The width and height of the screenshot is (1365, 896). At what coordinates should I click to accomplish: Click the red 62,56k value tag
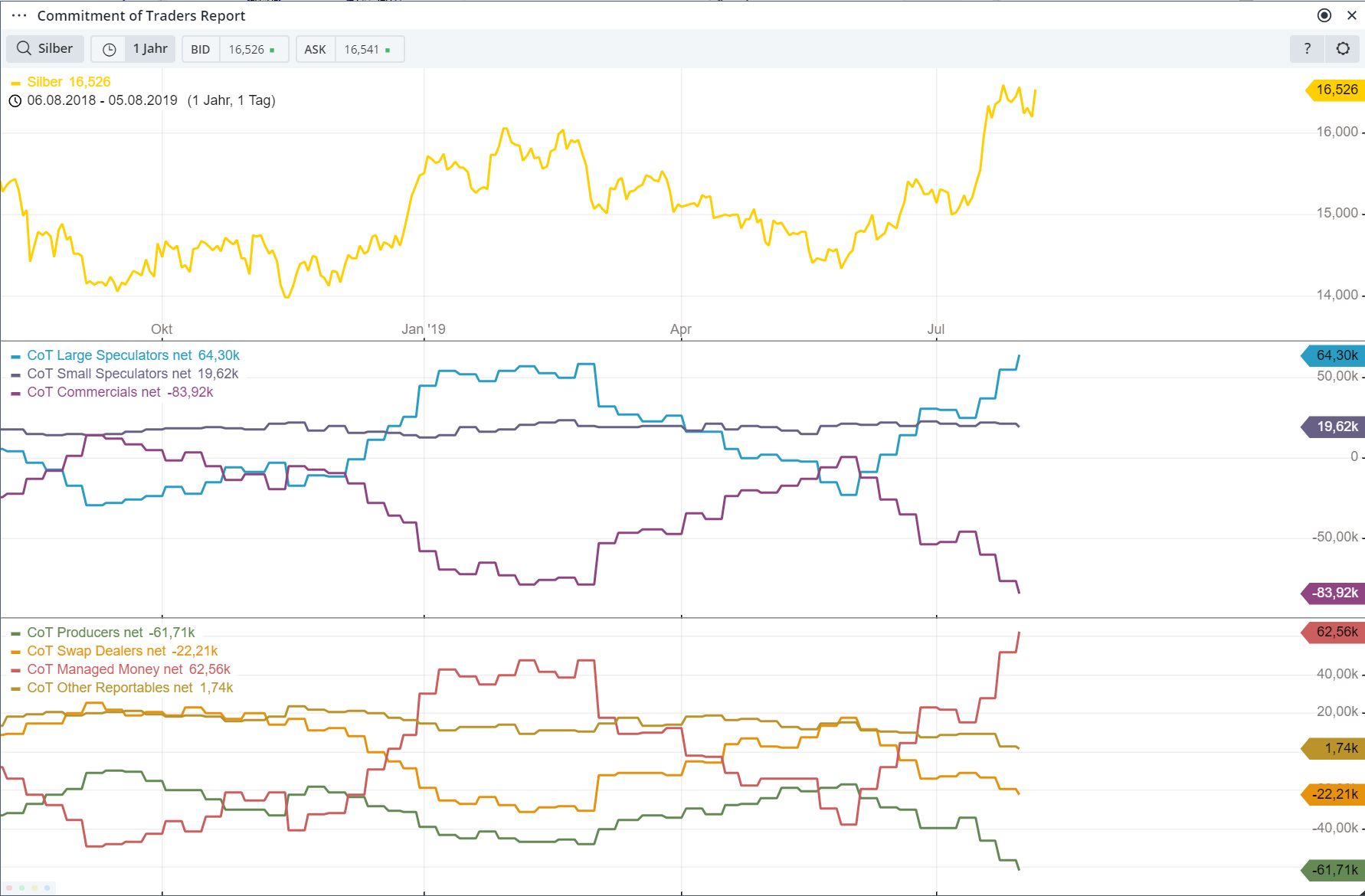click(1334, 632)
